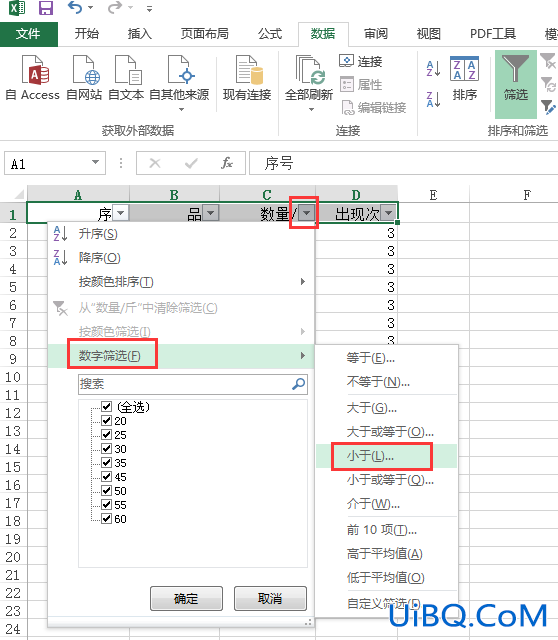
Task: Toggle the (全选) select all checkbox
Action: [106, 407]
